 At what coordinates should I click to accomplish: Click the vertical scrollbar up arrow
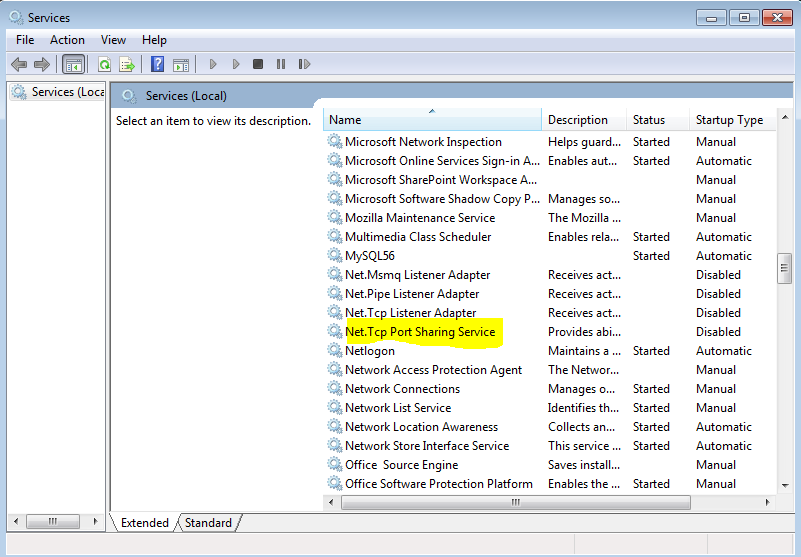[785, 118]
